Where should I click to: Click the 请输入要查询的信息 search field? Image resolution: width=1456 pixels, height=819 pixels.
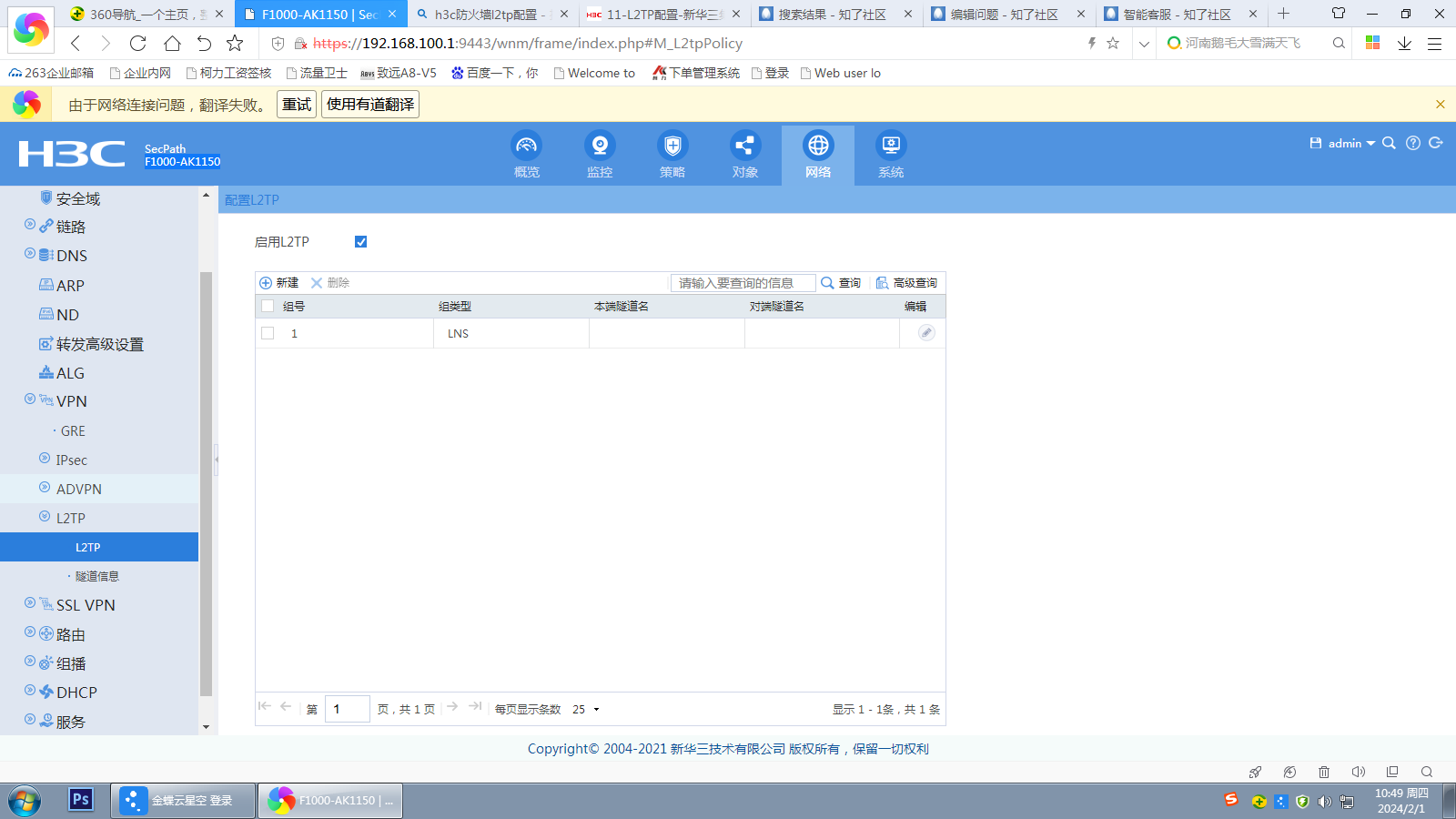[x=743, y=283]
